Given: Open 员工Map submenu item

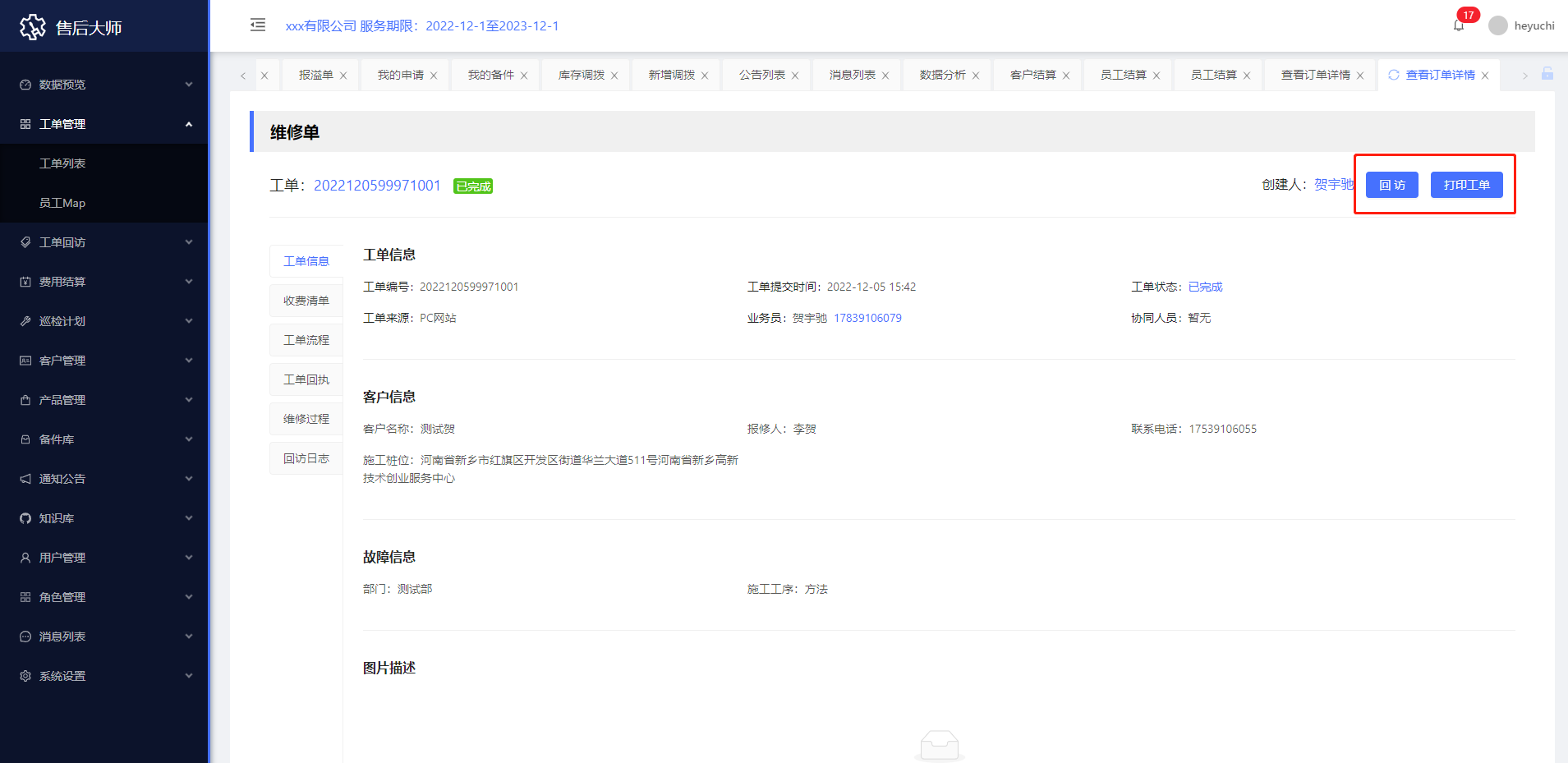Looking at the screenshot, I should pos(62,203).
